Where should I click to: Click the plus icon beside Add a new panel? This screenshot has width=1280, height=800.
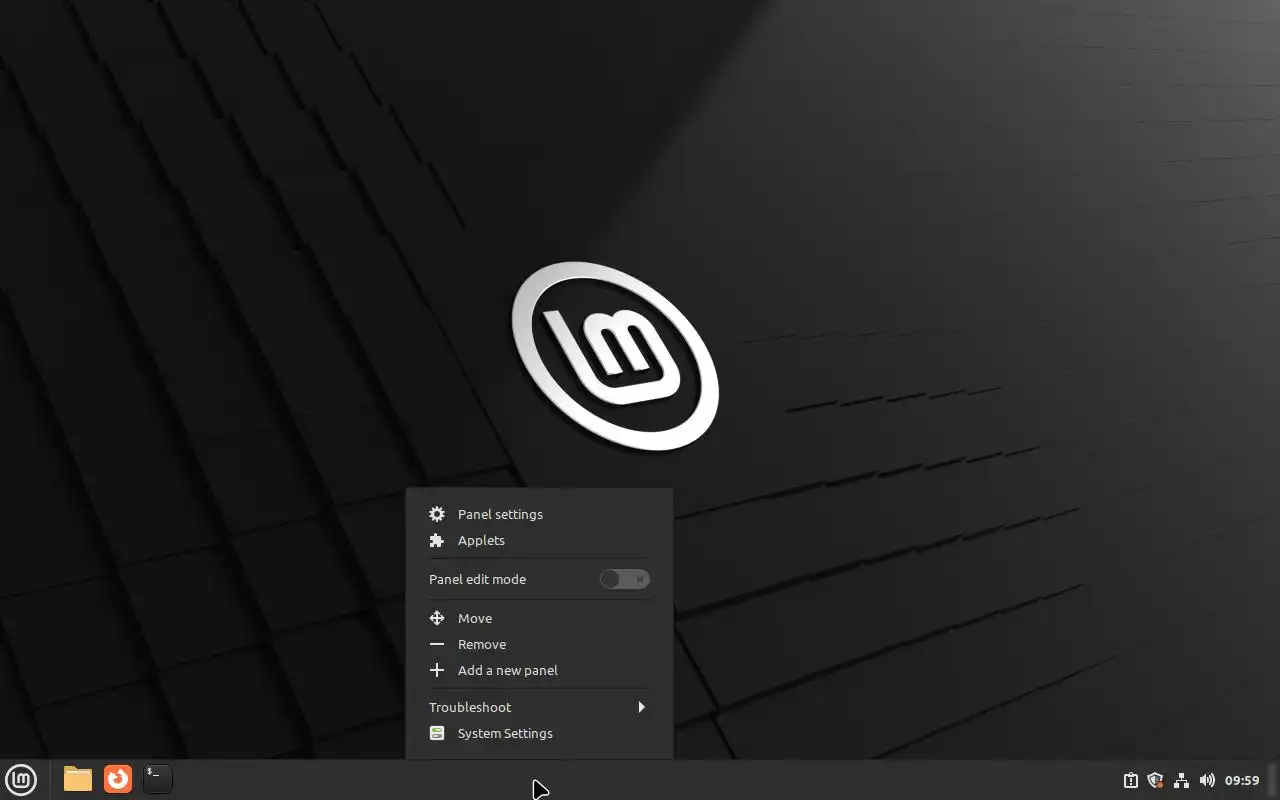[437, 670]
